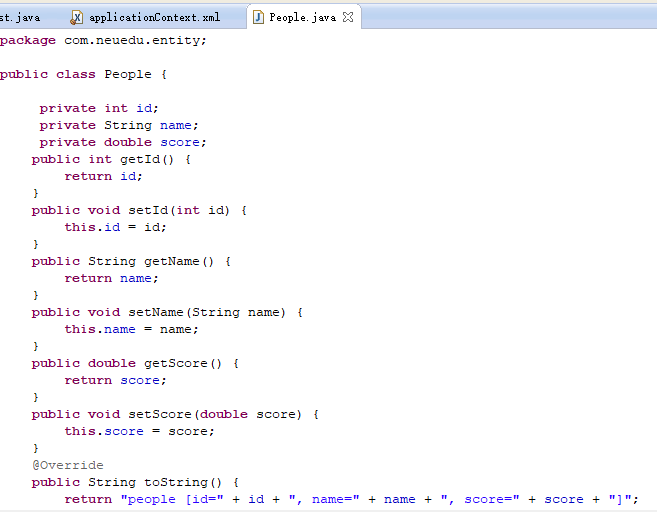Select the People.java editor tab

tap(302, 18)
